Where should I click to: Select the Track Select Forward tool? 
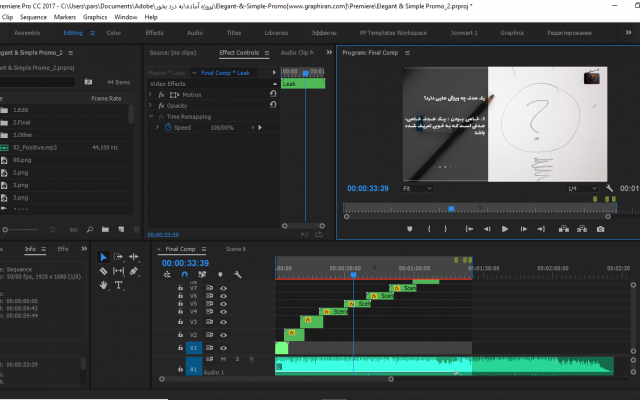coord(118,257)
